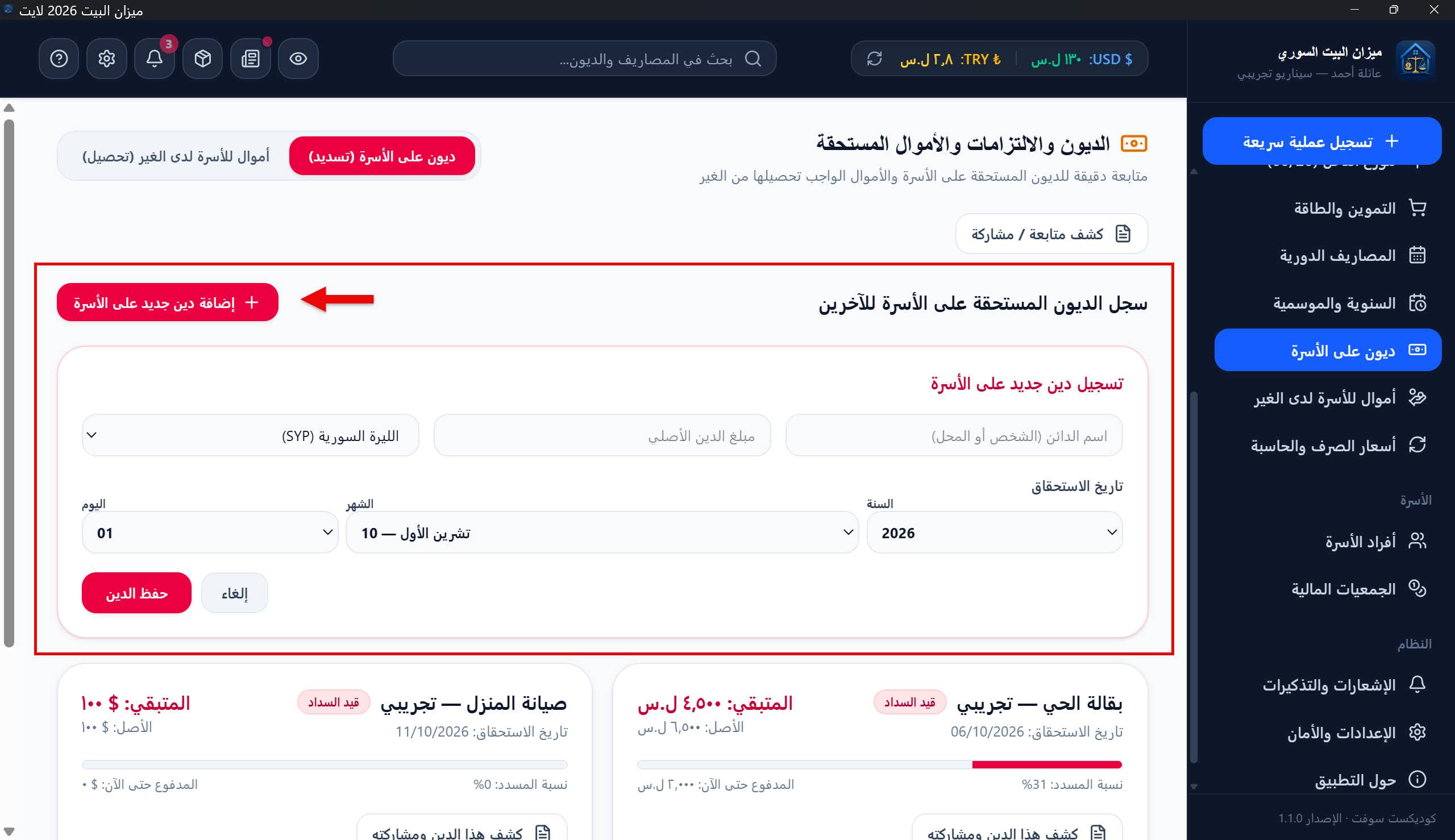Click the plus icon in تسجيل عملية سريعة
Viewport: 1455px width, 840px height.
tap(1392, 141)
